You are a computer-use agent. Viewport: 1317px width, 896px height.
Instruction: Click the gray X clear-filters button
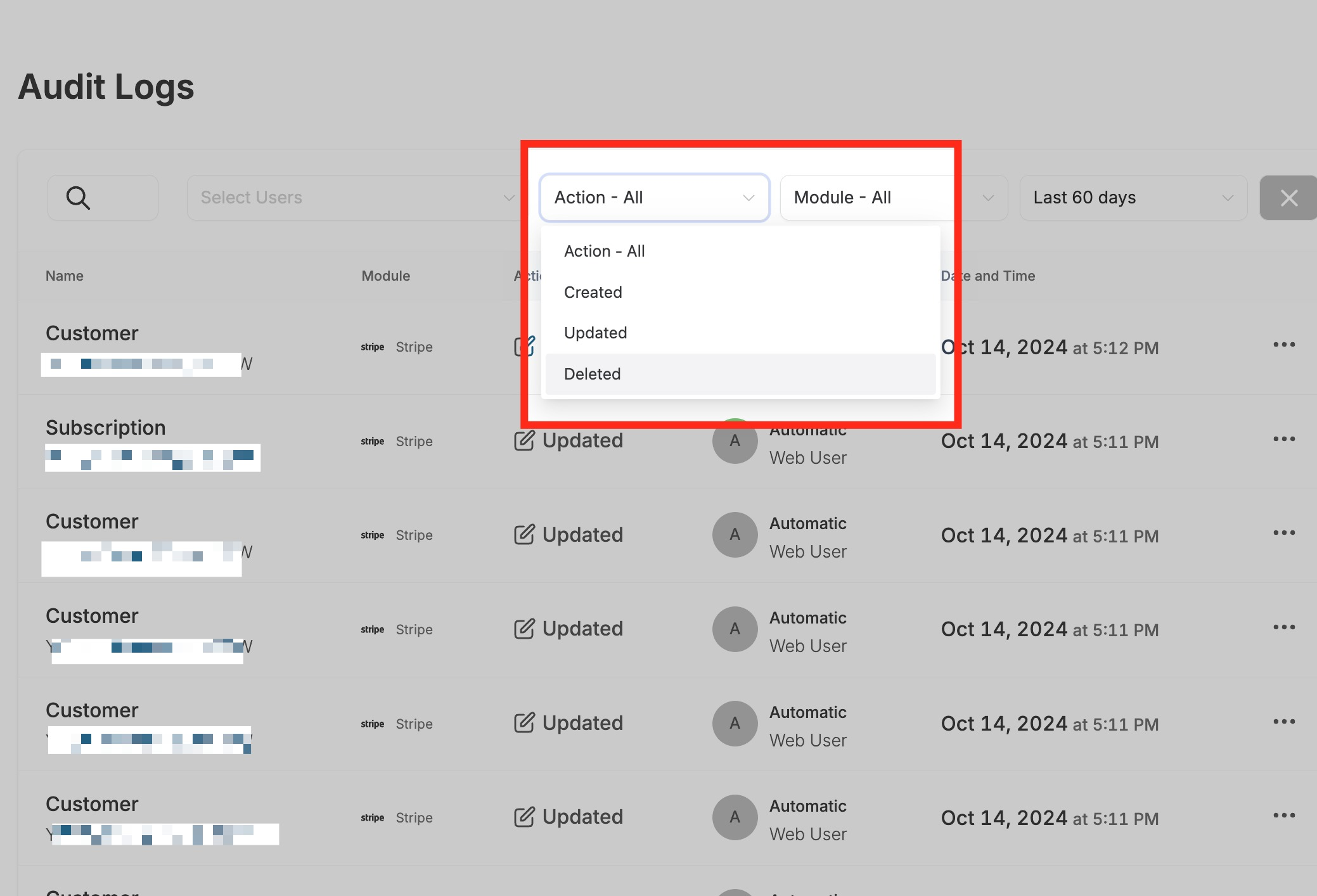tap(1288, 198)
